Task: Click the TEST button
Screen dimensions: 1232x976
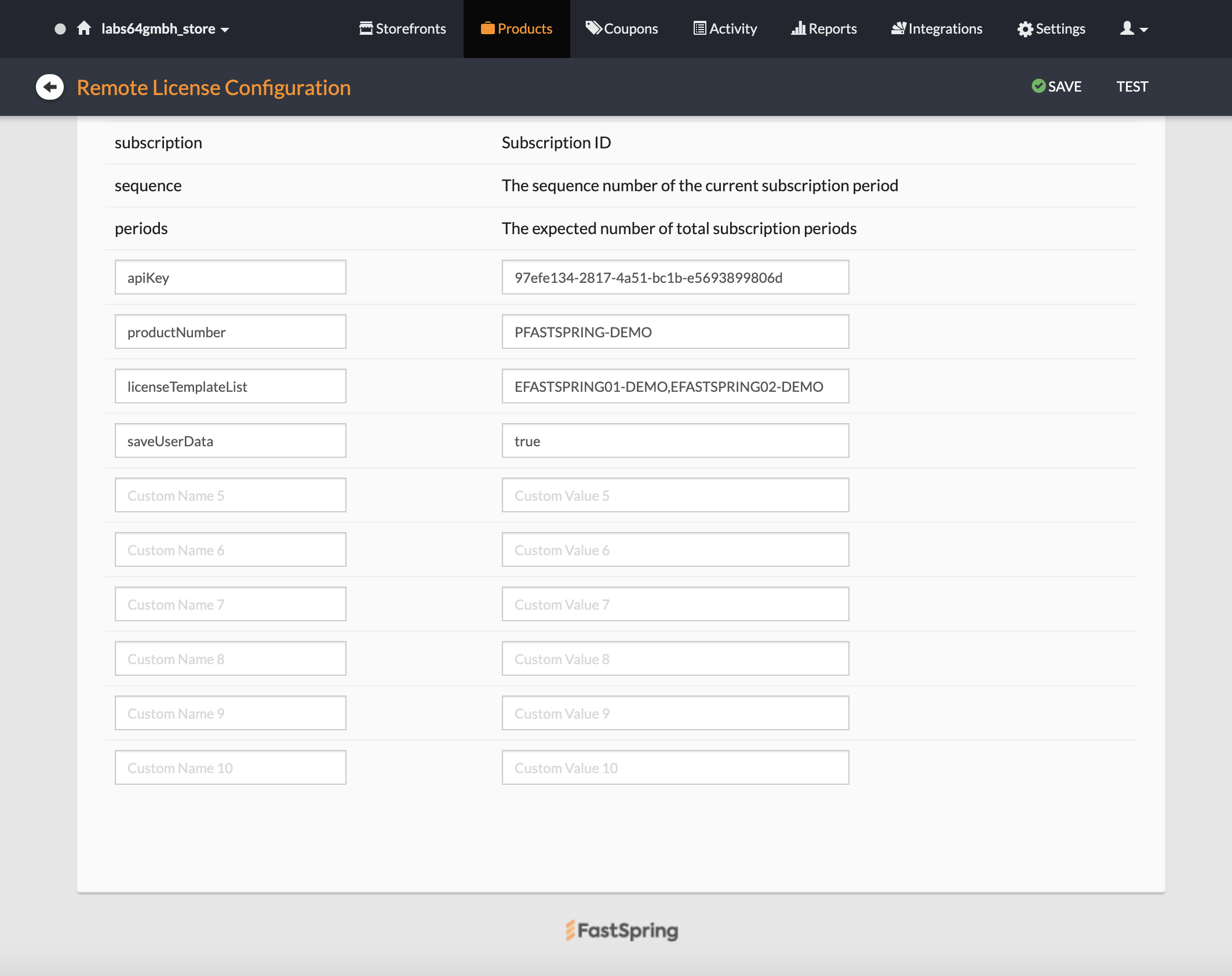Action: click(1132, 87)
